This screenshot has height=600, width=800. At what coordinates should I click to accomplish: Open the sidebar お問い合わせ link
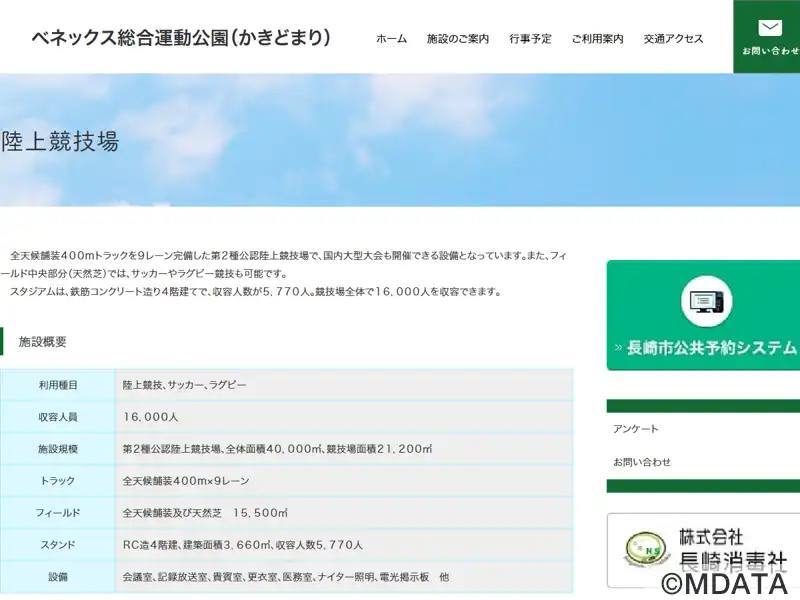click(x=642, y=462)
